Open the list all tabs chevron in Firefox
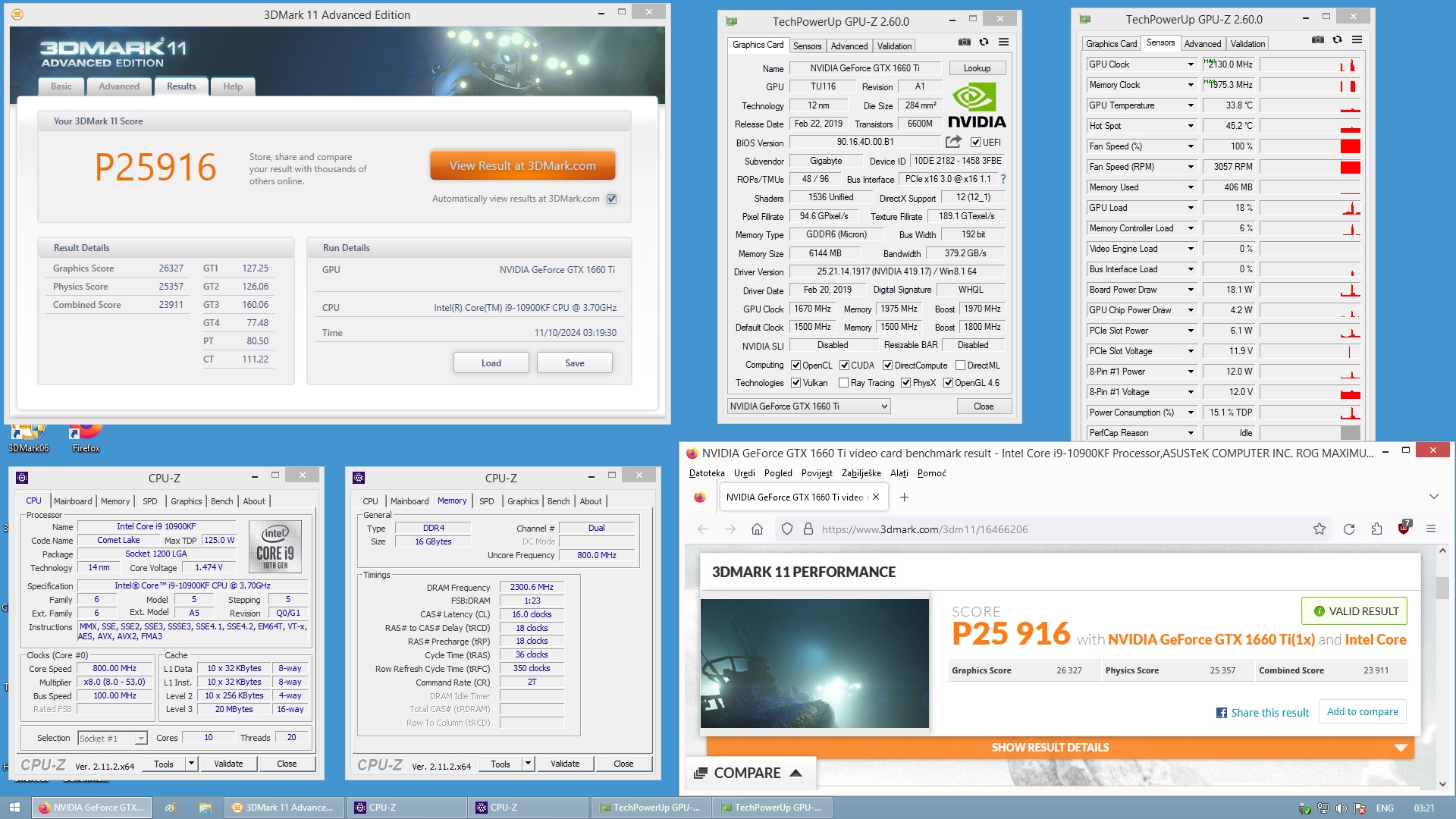Viewport: 1456px width, 819px height. coord(1433,497)
